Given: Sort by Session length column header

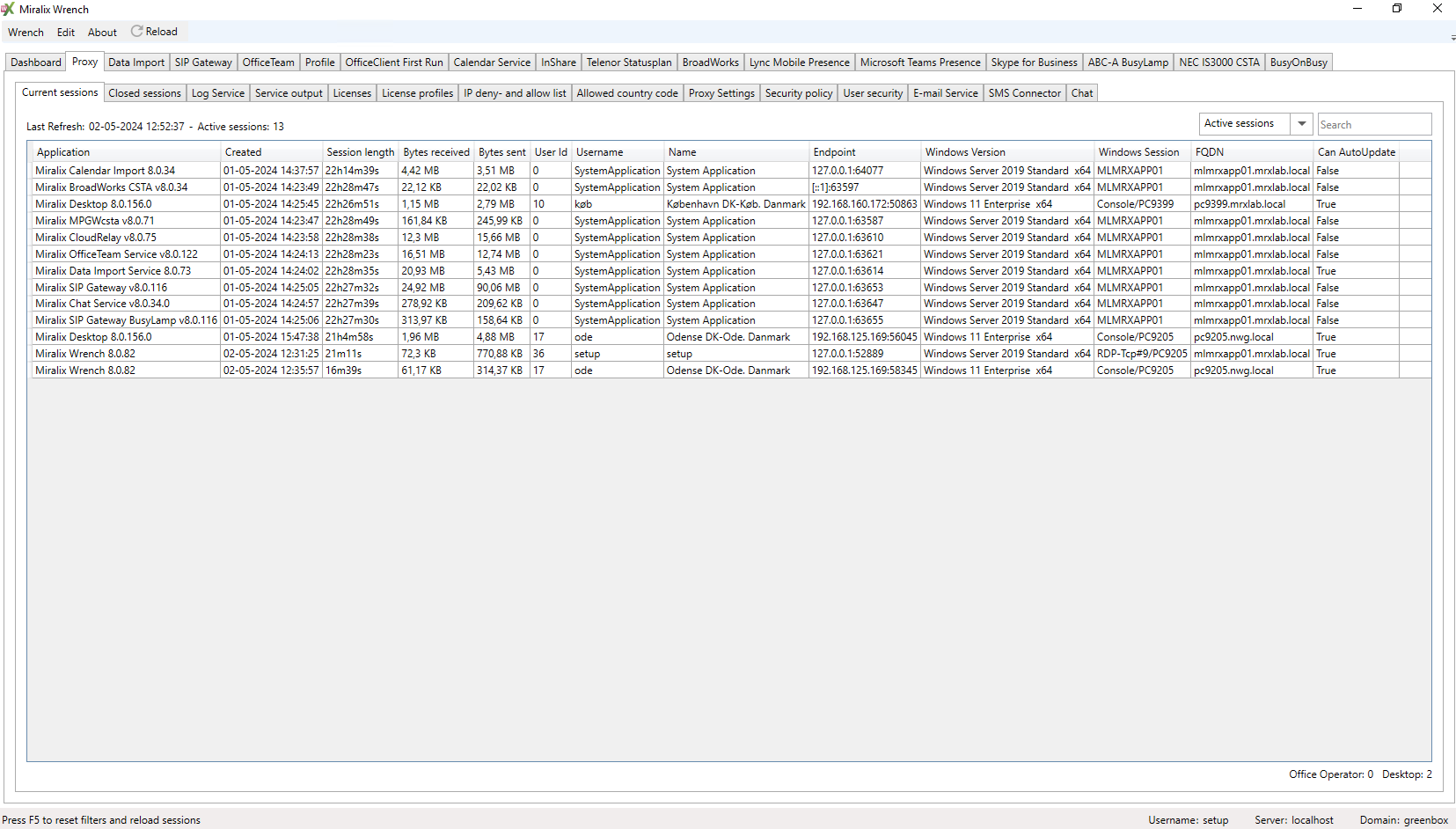Looking at the screenshot, I should point(361,152).
